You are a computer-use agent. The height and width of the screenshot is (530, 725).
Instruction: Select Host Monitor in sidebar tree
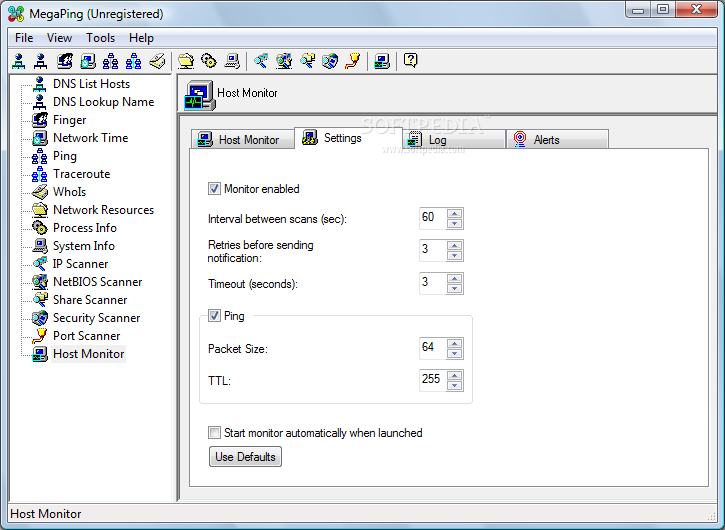tap(88, 354)
